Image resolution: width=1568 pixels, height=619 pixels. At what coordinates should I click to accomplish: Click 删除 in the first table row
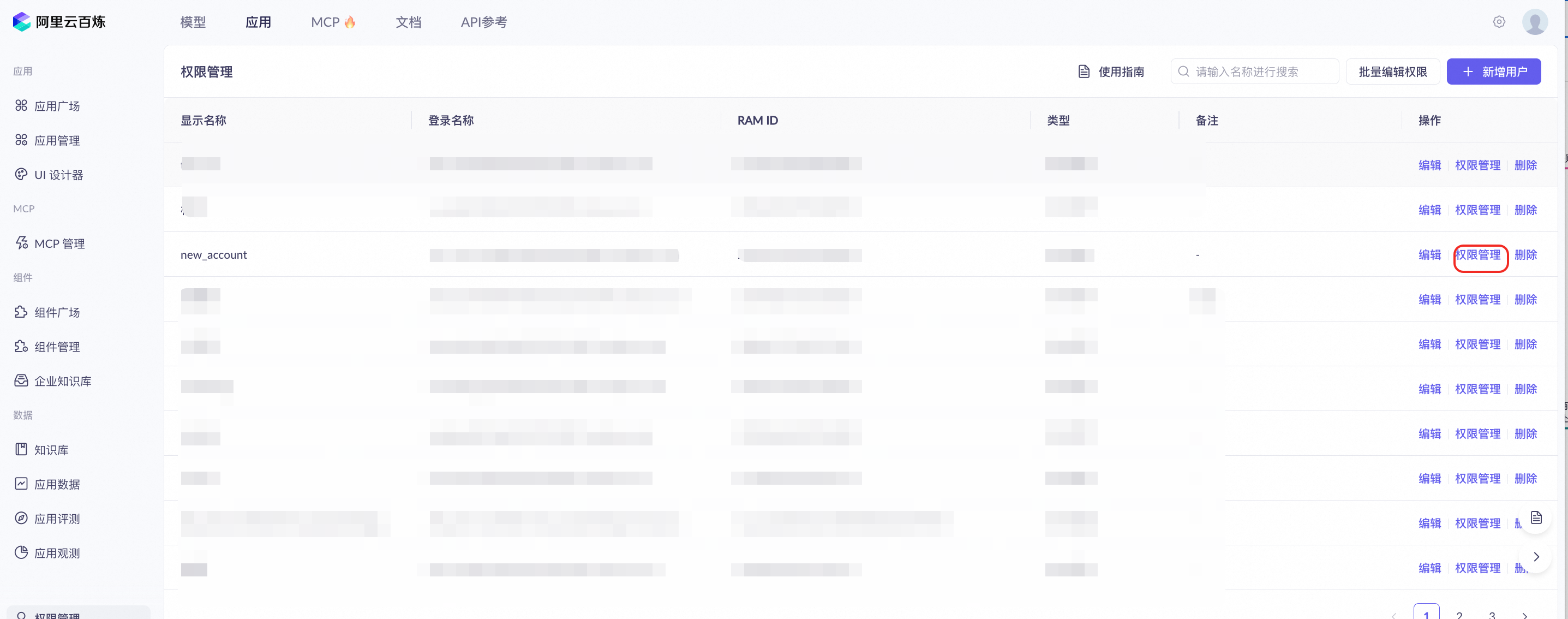click(1526, 165)
